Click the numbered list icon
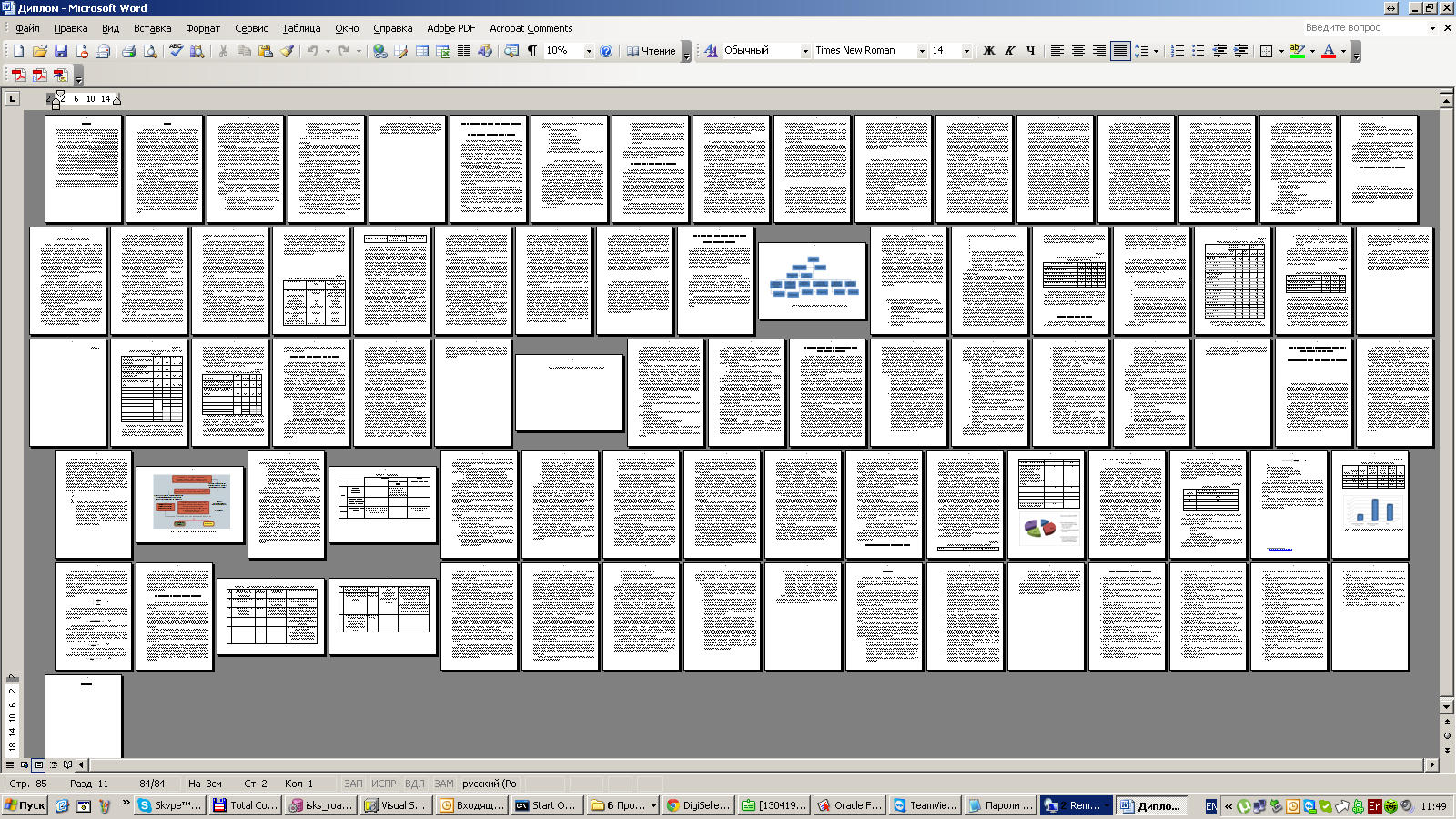 coord(1177,51)
